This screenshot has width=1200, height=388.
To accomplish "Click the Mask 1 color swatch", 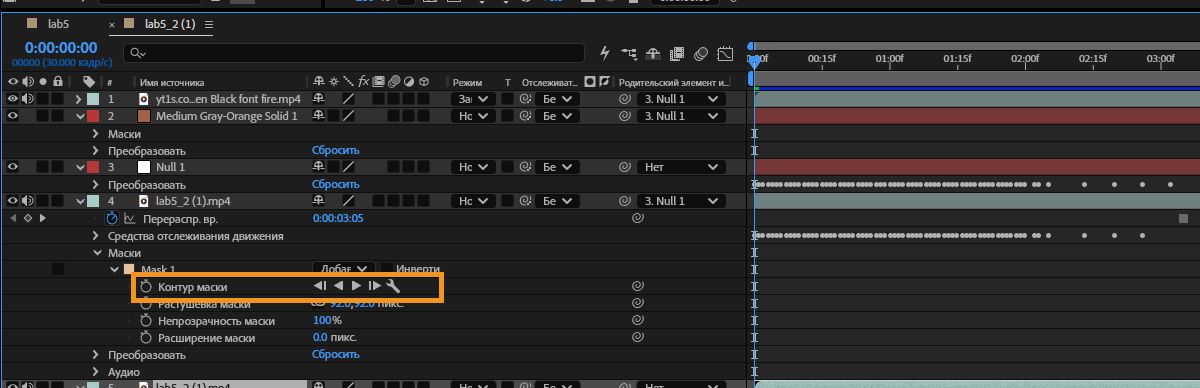I will pos(129,270).
